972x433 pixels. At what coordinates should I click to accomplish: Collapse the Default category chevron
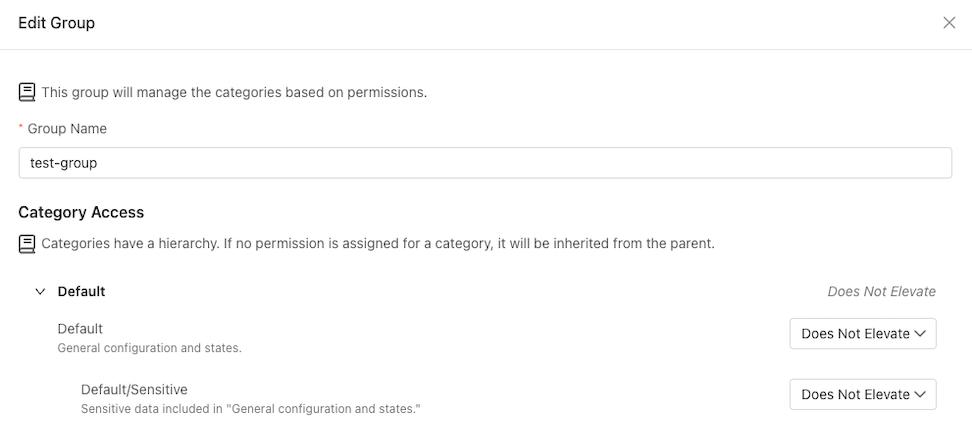pos(40,291)
